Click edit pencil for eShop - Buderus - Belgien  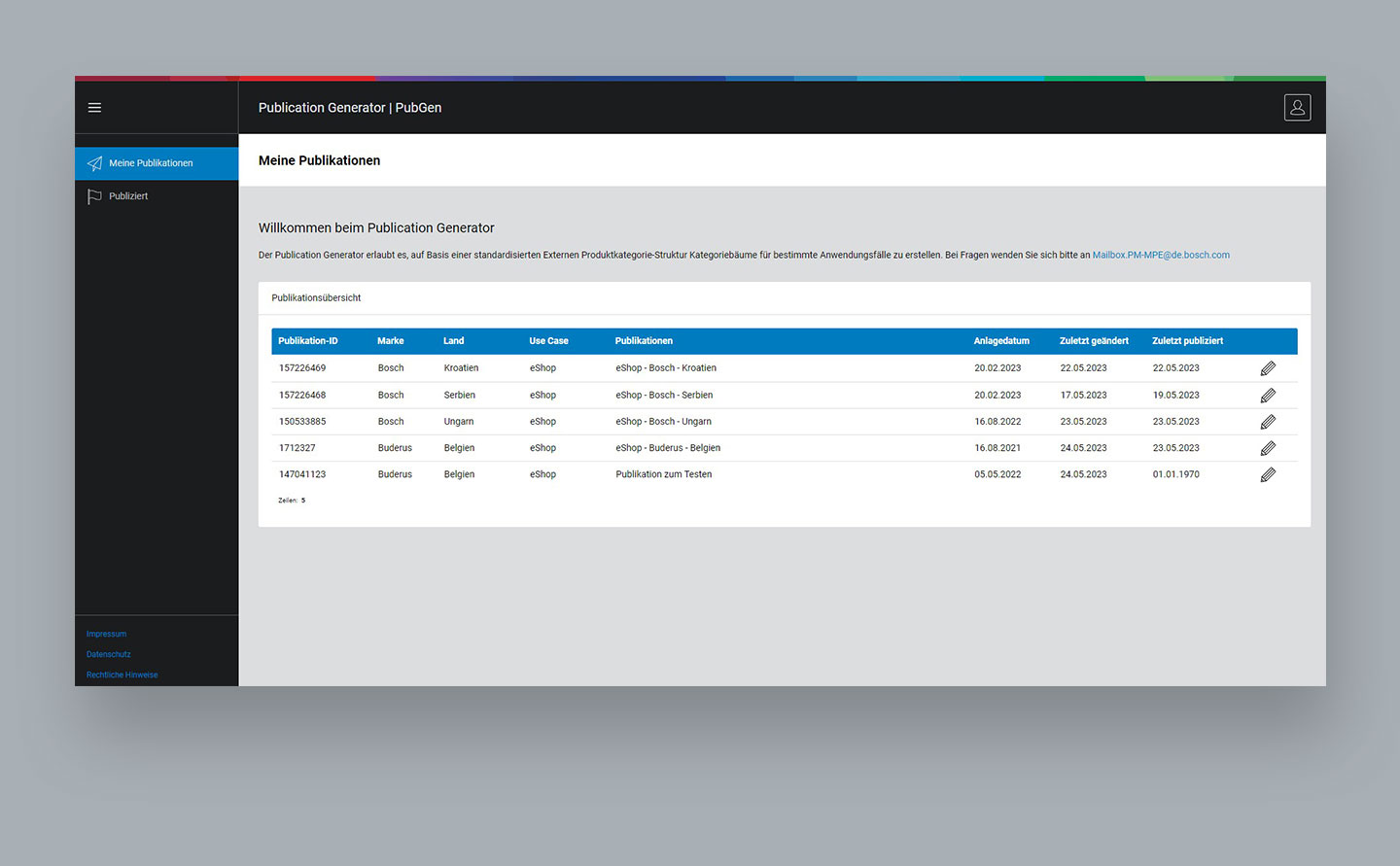pyautogui.click(x=1268, y=448)
